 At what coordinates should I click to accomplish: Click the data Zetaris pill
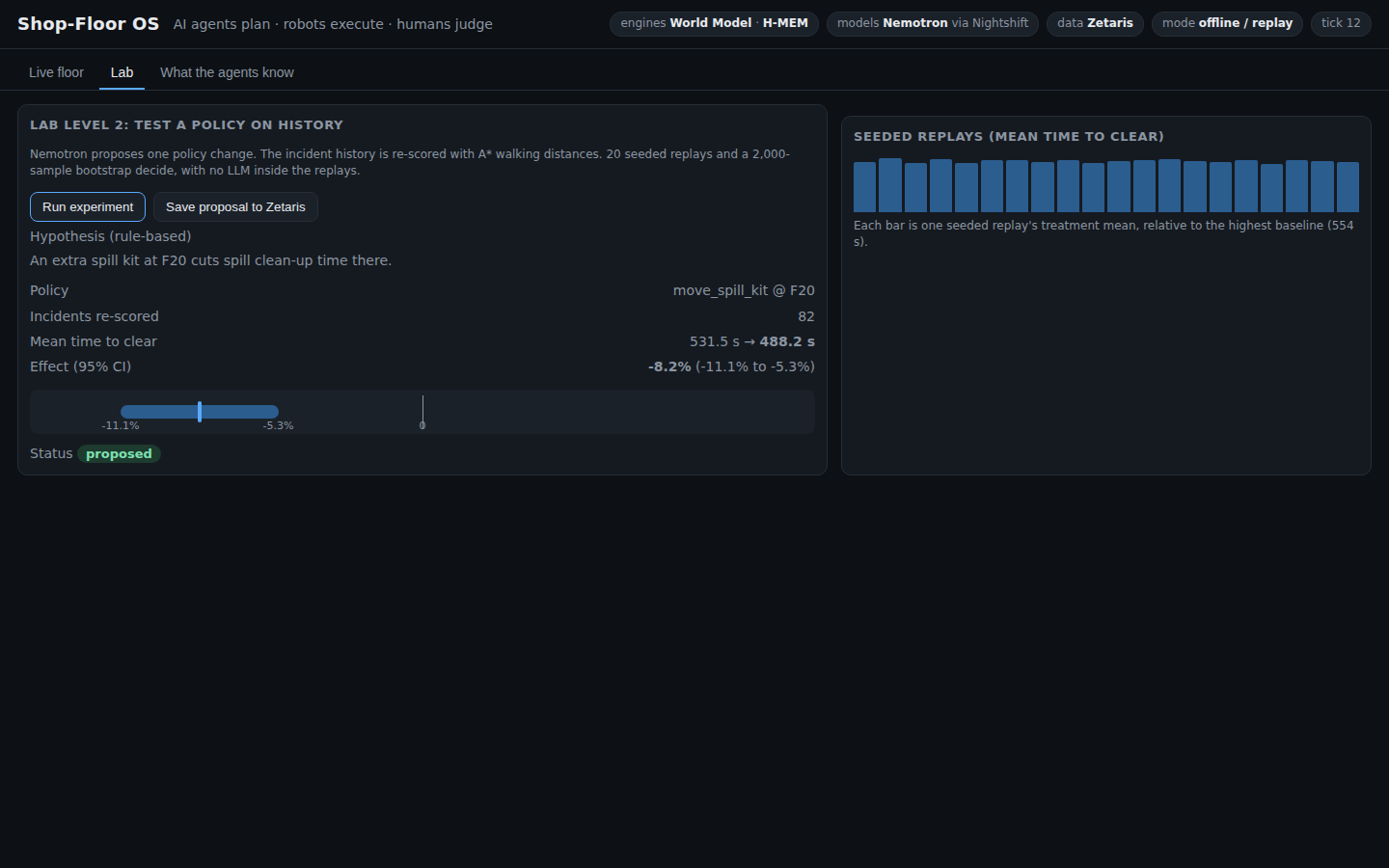(x=1095, y=23)
